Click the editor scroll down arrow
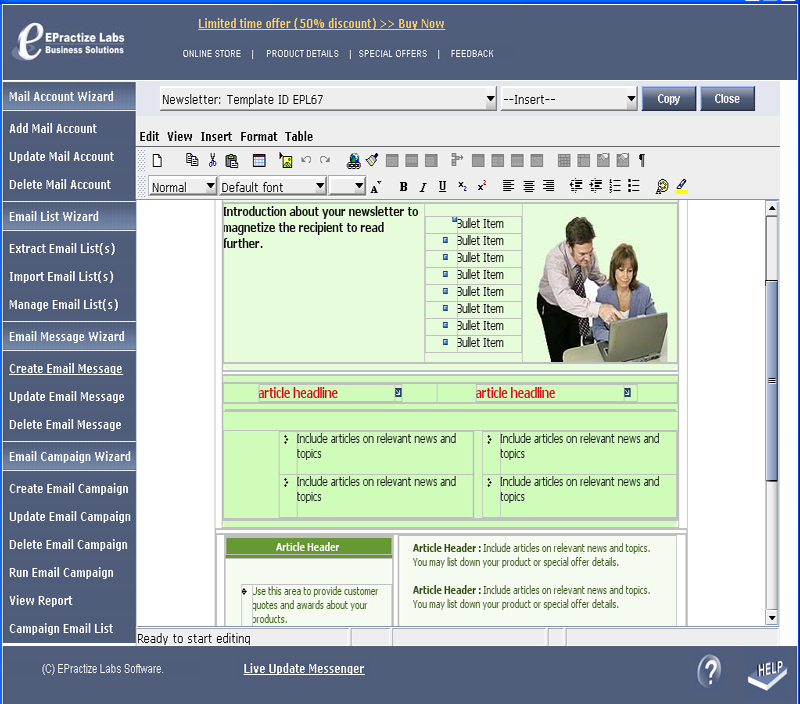Screen dimensions: 800x704 coord(772,618)
